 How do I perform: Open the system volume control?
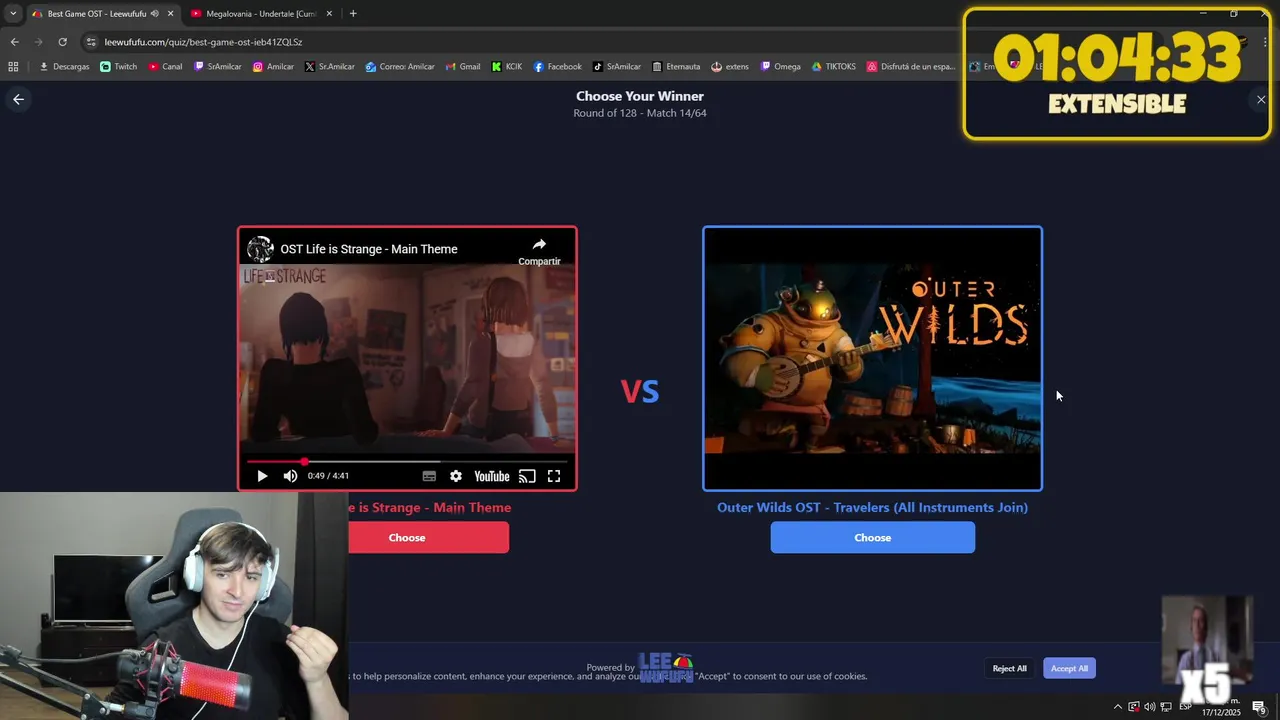point(1150,707)
